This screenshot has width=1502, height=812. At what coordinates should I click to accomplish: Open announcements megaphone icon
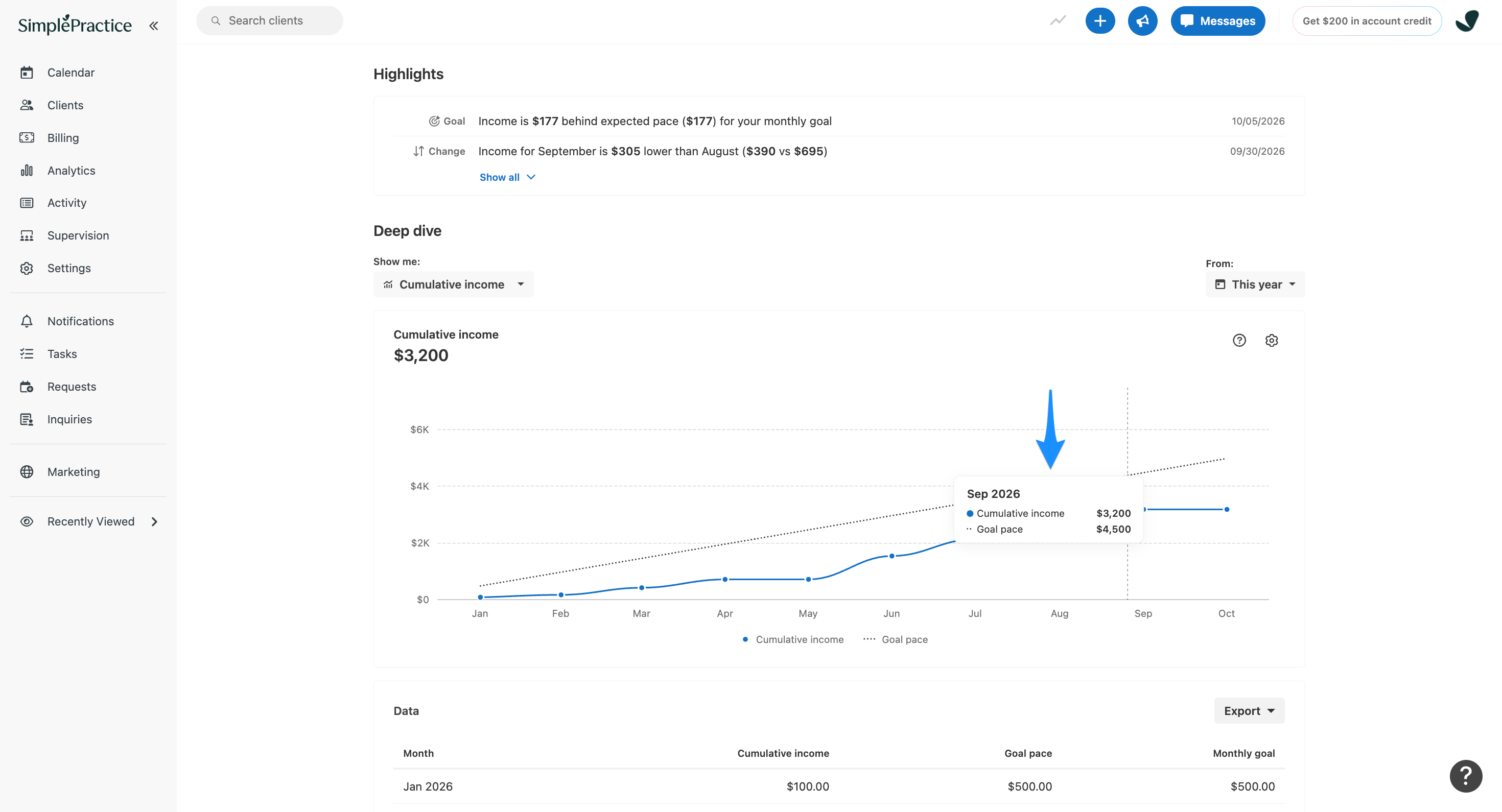coord(1142,21)
